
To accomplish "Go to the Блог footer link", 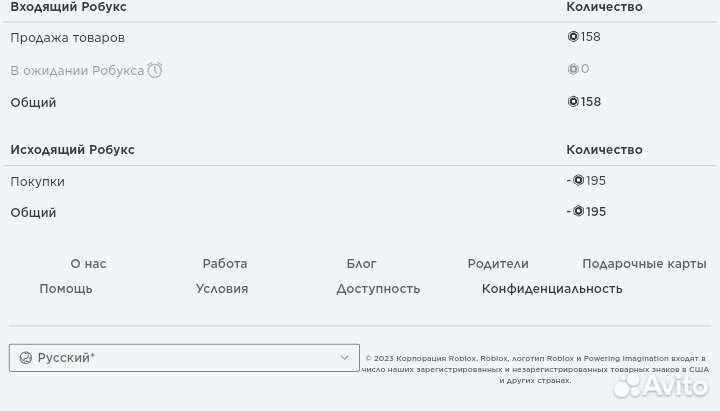I will [362, 264].
